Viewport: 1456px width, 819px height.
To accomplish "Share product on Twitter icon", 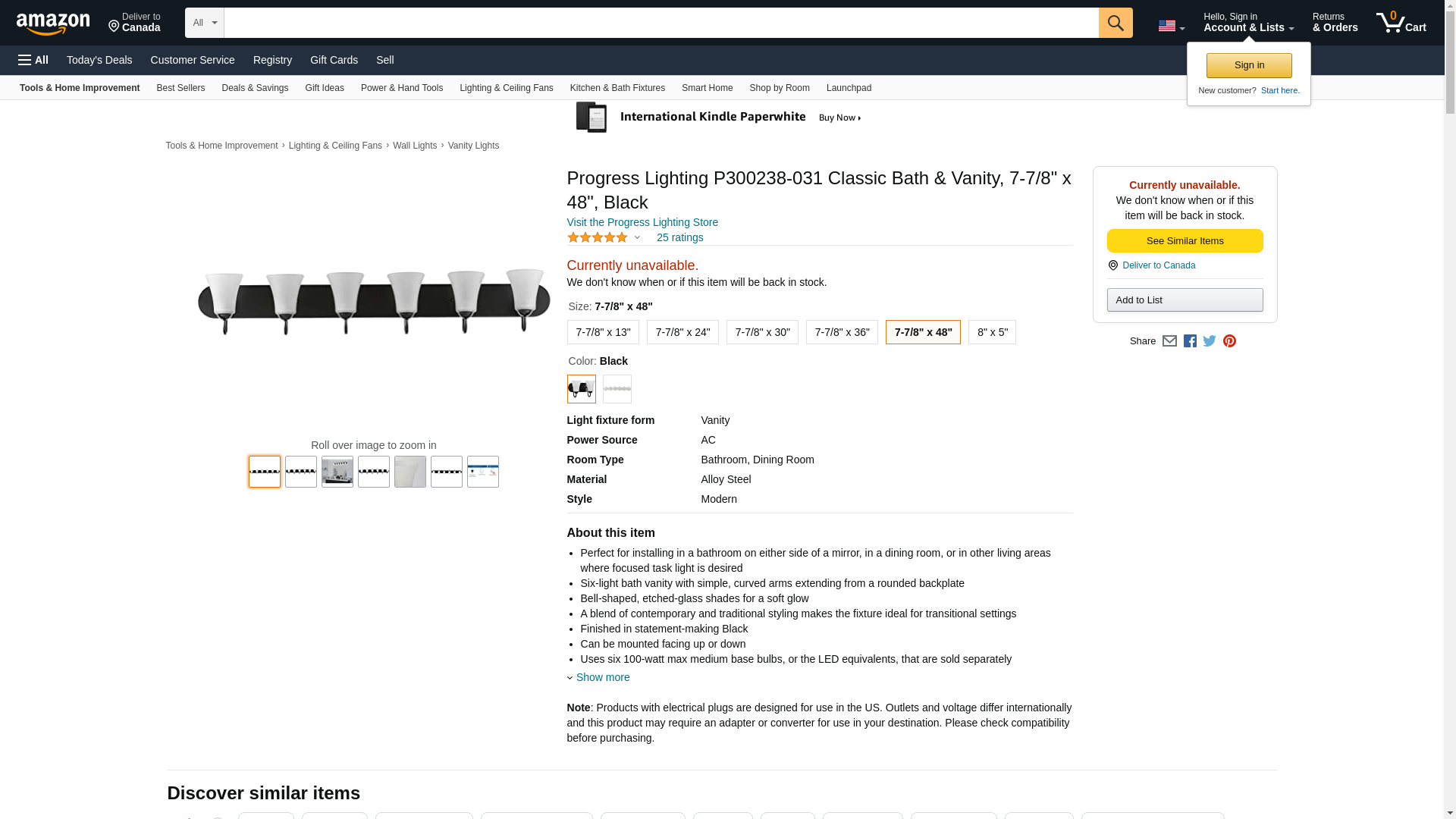I will click(x=1210, y=341).
